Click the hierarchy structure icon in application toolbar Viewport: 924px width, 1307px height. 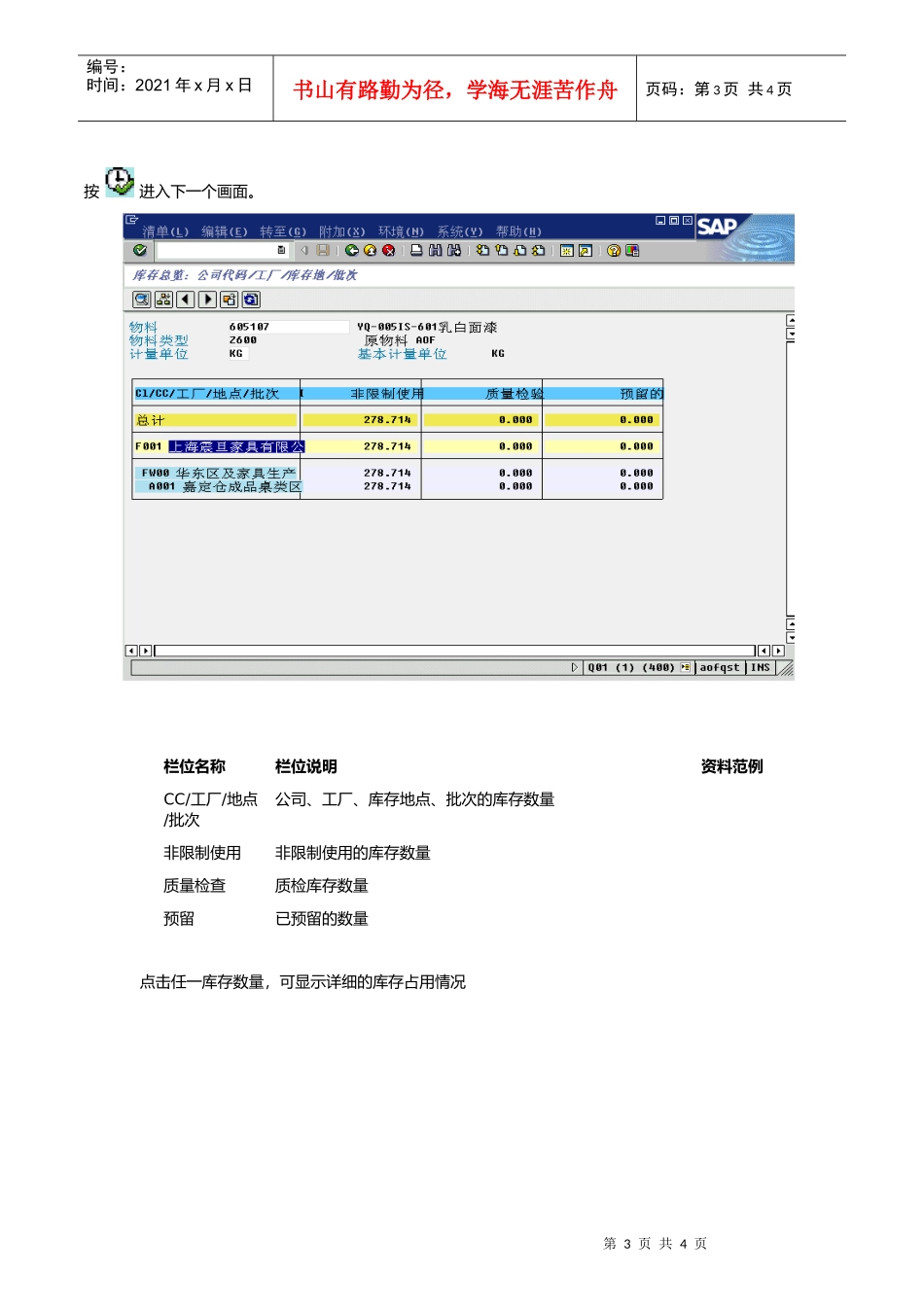coord(163,300)
